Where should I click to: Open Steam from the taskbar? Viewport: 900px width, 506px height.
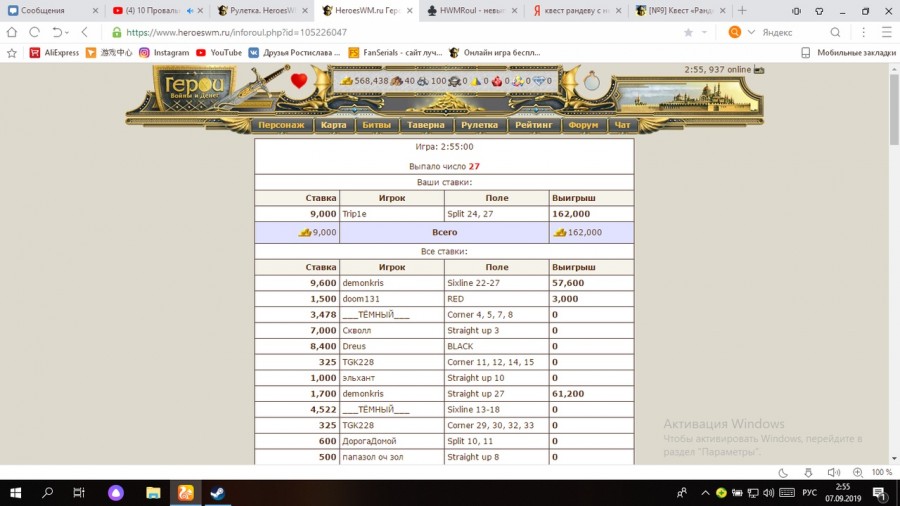[x=217, y=493]
